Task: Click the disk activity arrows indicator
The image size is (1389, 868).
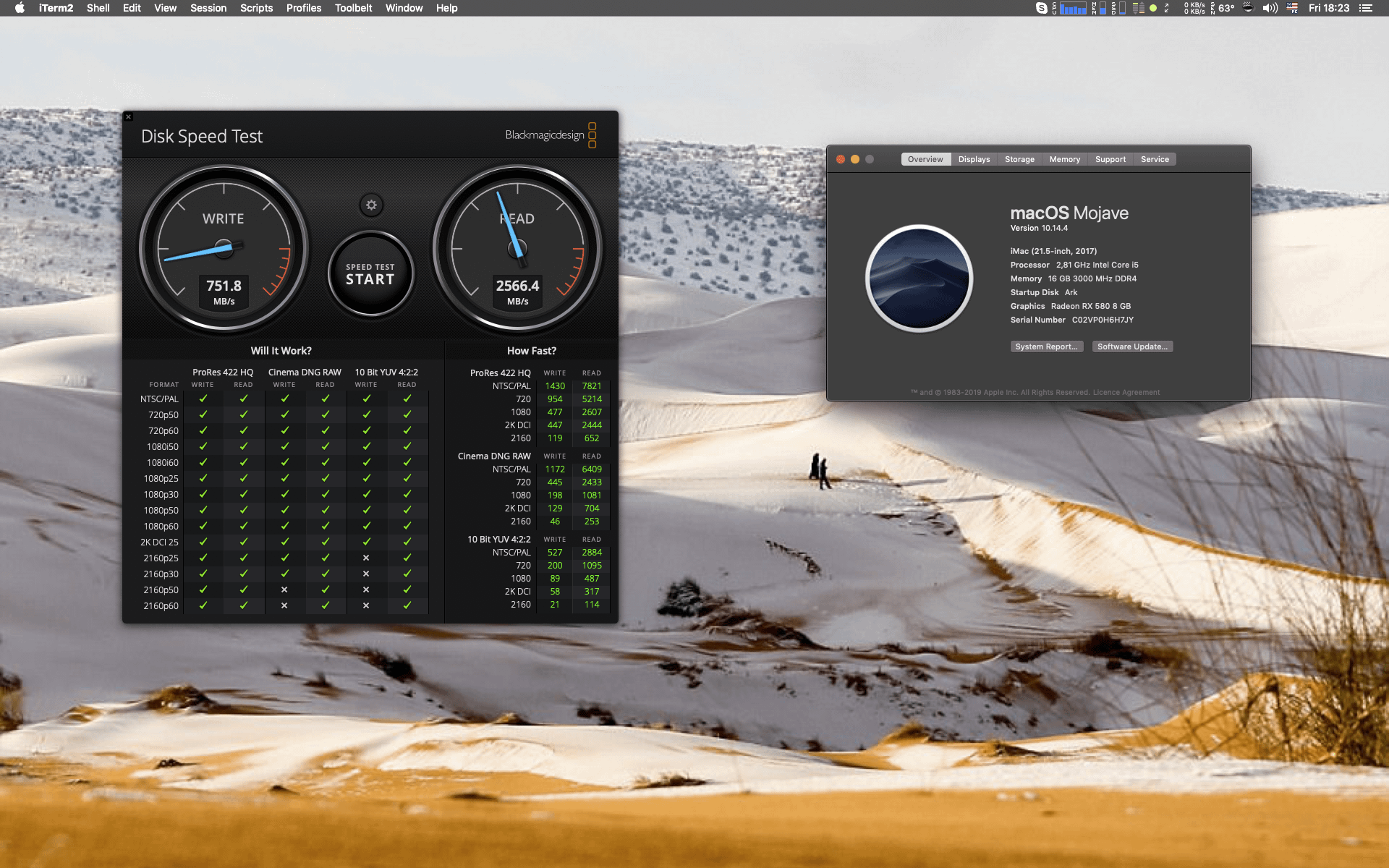Action: [x=1139, y=8]
